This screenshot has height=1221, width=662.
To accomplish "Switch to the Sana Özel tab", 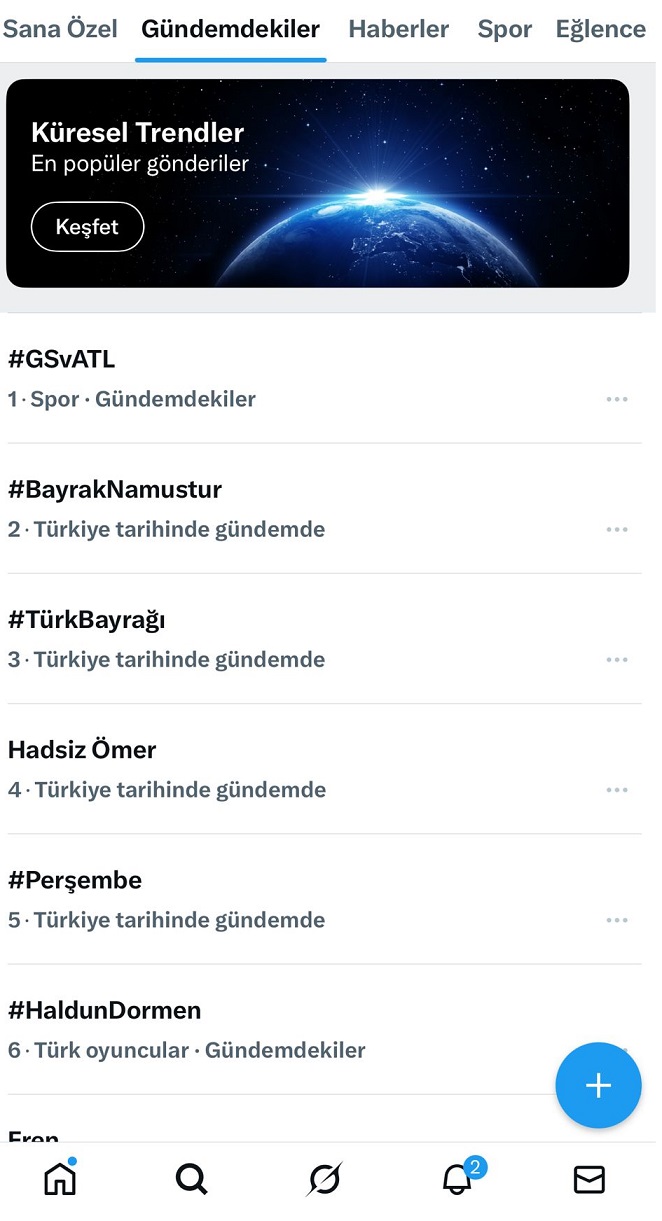I will pyautogui.click(x=60, y=29).
